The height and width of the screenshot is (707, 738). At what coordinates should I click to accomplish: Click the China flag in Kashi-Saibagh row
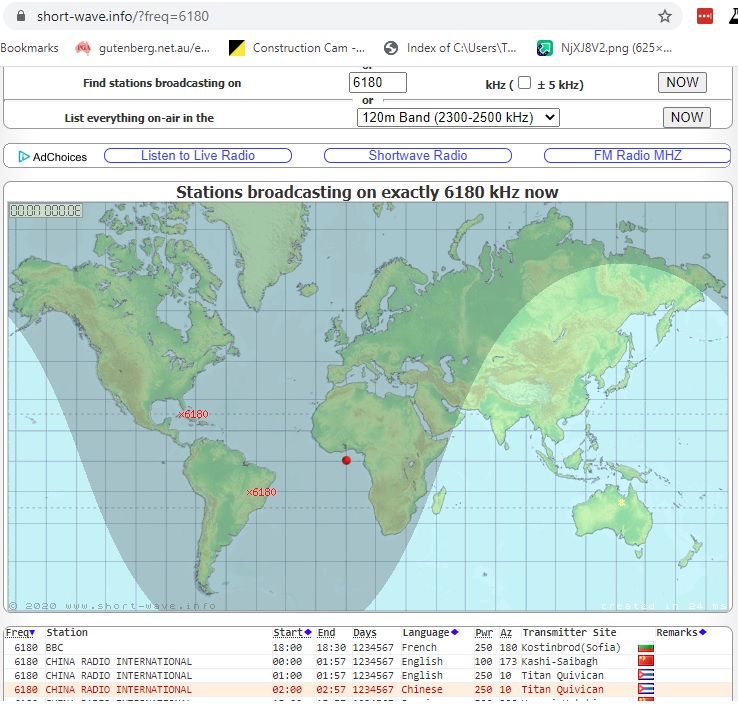(646, 661)
